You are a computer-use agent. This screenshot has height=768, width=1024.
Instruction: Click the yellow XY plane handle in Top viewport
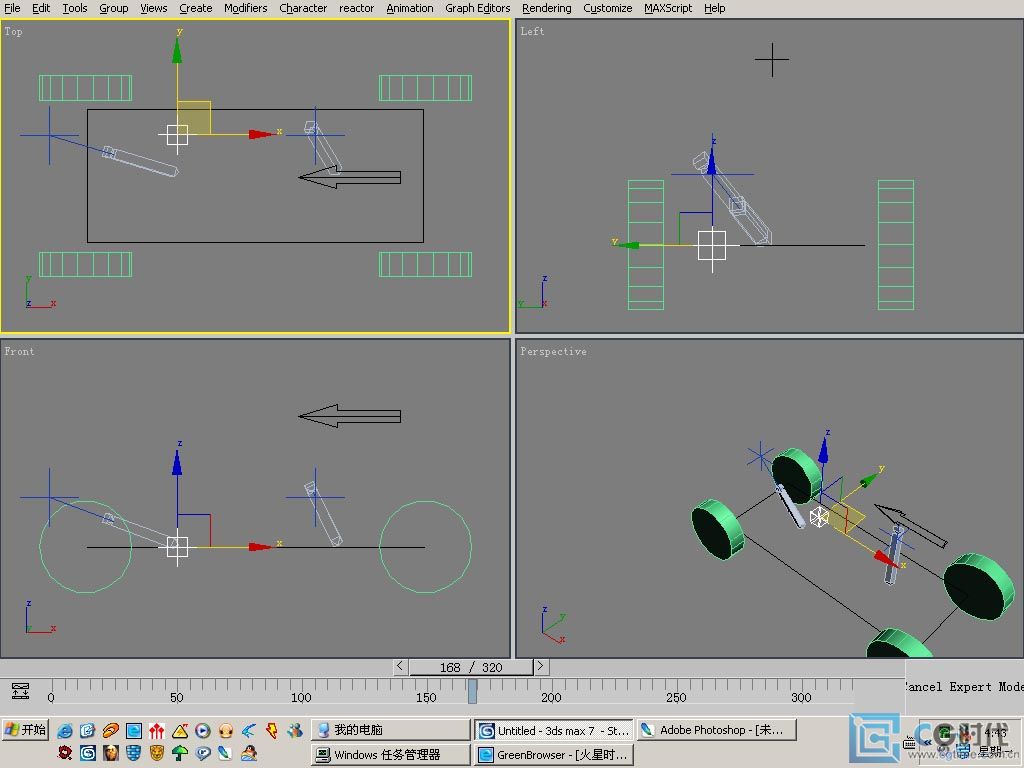point(194,118)
